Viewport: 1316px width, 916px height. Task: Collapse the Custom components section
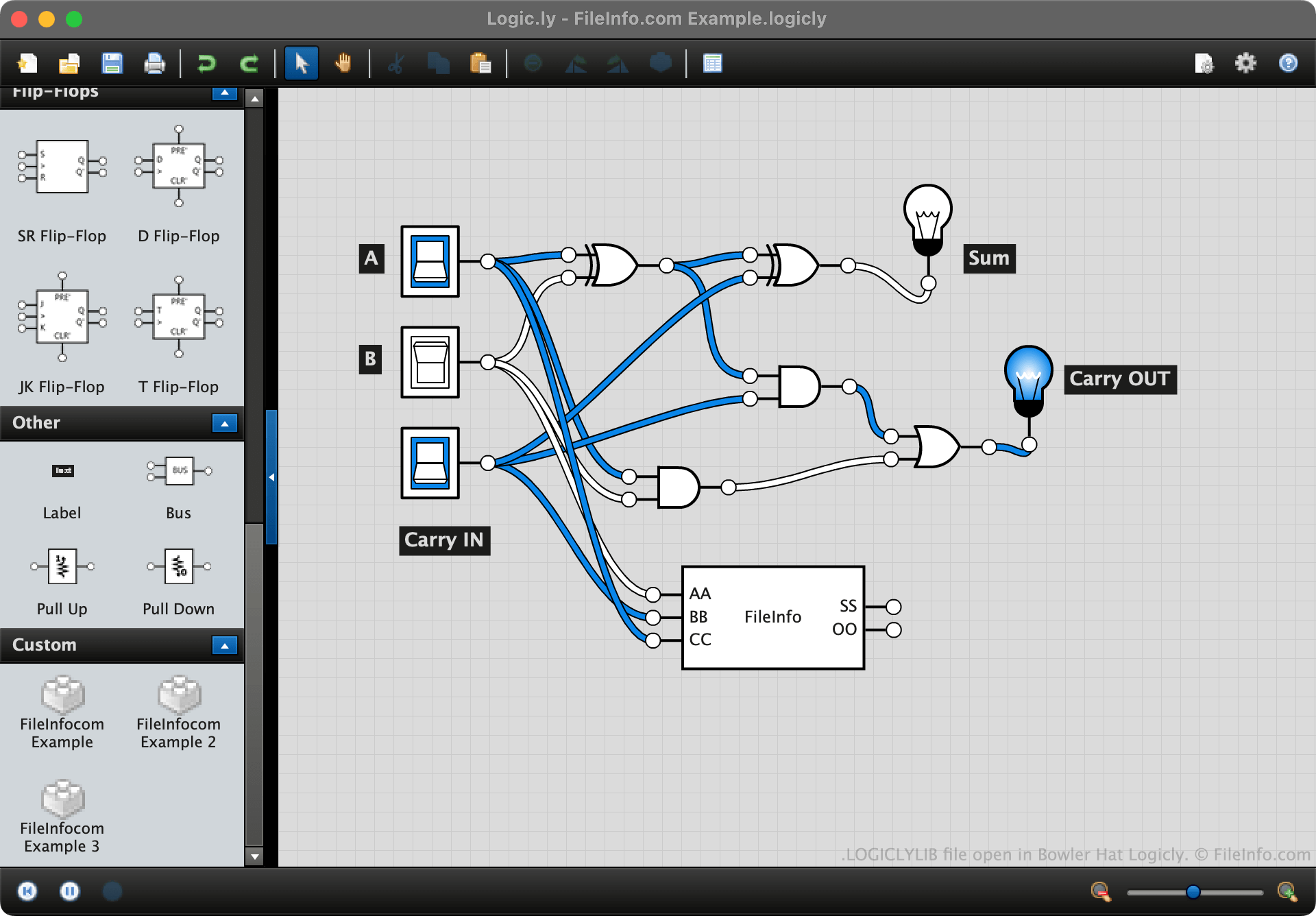pyautogui.click(x=224, y=645)
